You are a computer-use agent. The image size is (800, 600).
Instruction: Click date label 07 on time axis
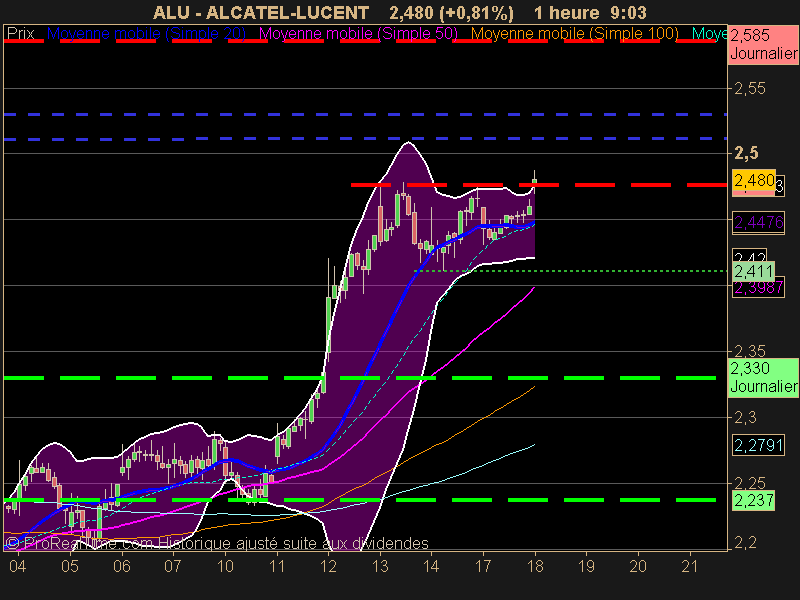point(173,566)
